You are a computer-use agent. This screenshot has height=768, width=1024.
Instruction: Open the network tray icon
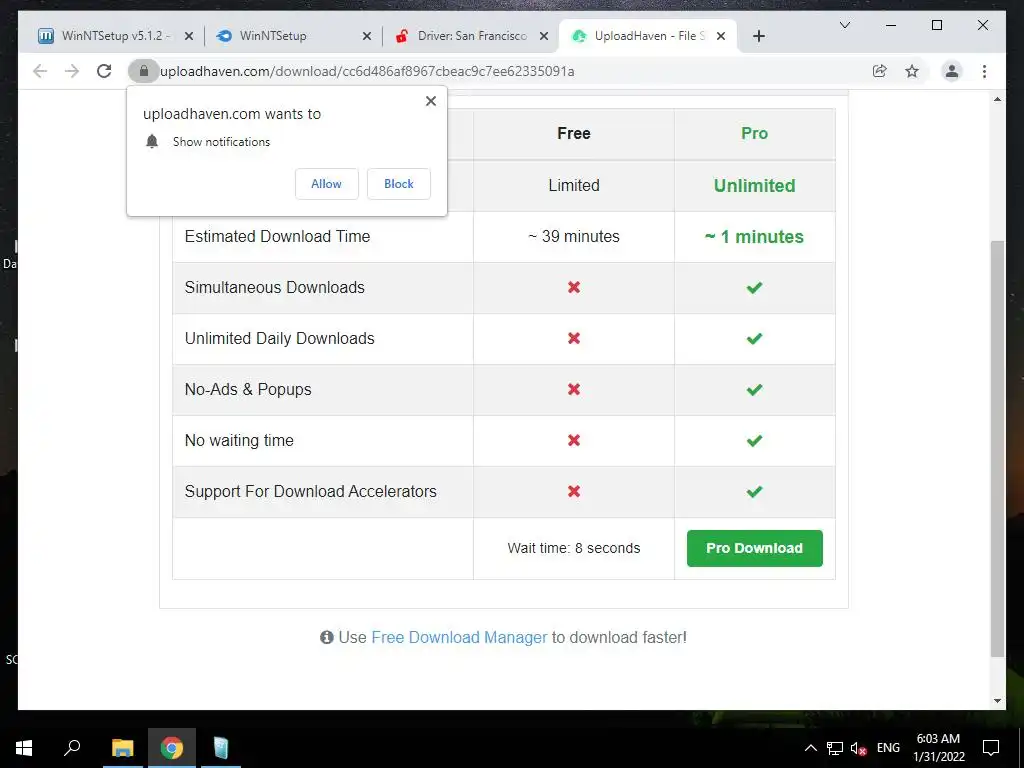835,748
